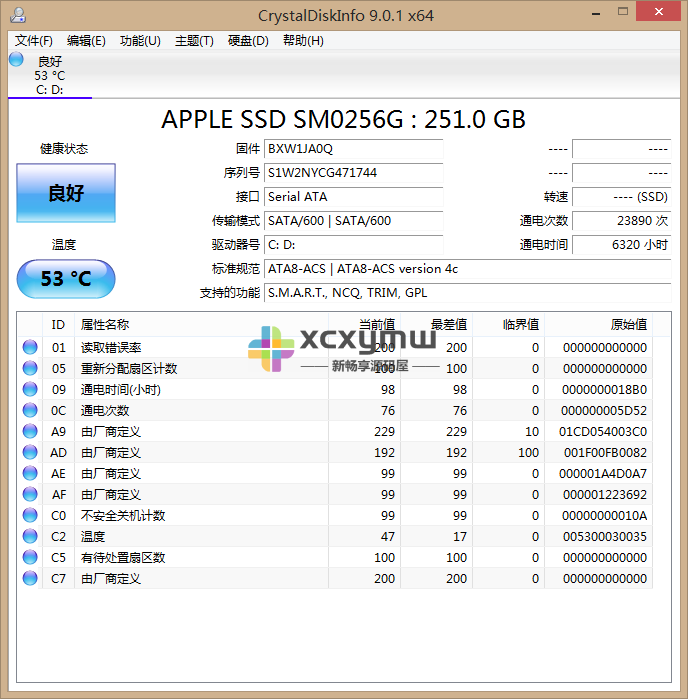Click the power-on hours 6320 小时 field
Viewport: 688px width, 699px height.
pos(622,245)
